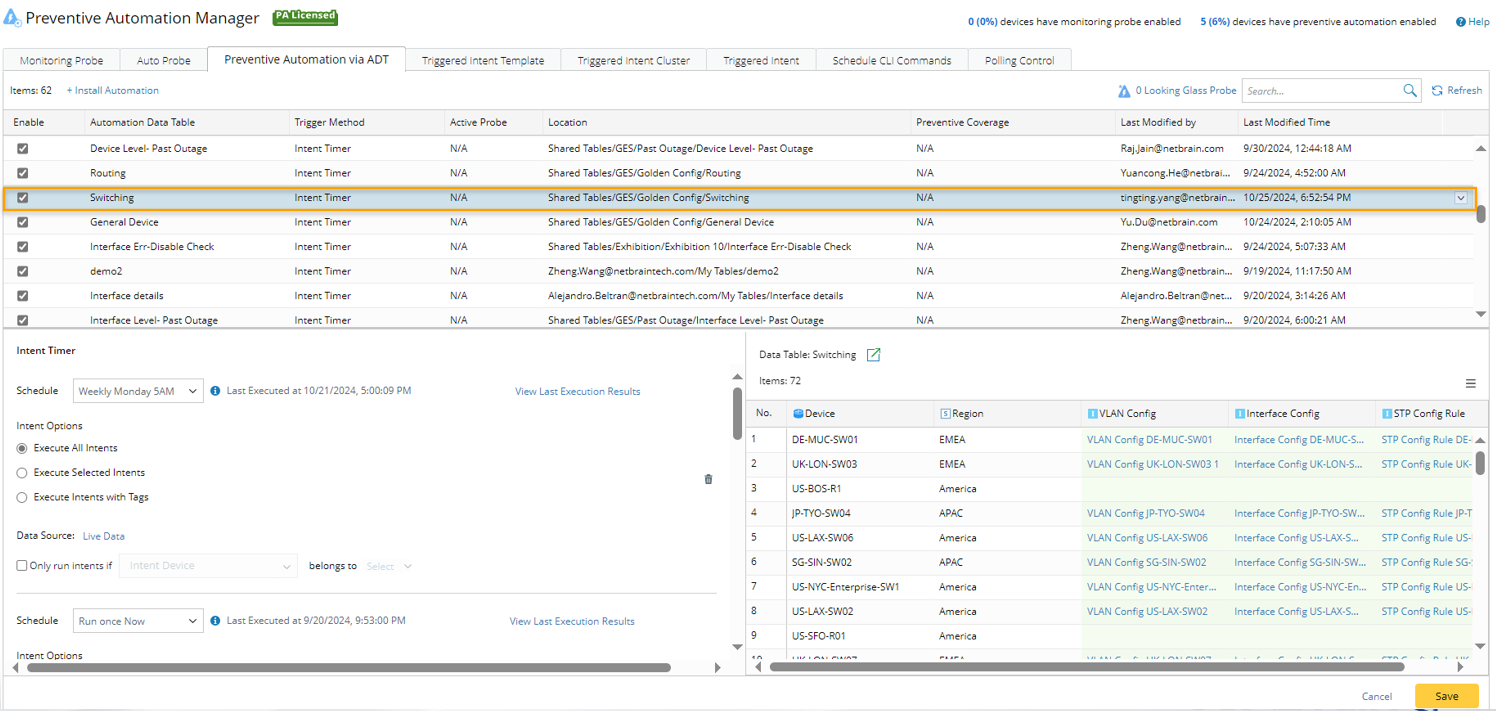
Task: Click info icon beside Weekly Monday 5AM schedule
Action: pyautogui.click(x=215, y=391)
